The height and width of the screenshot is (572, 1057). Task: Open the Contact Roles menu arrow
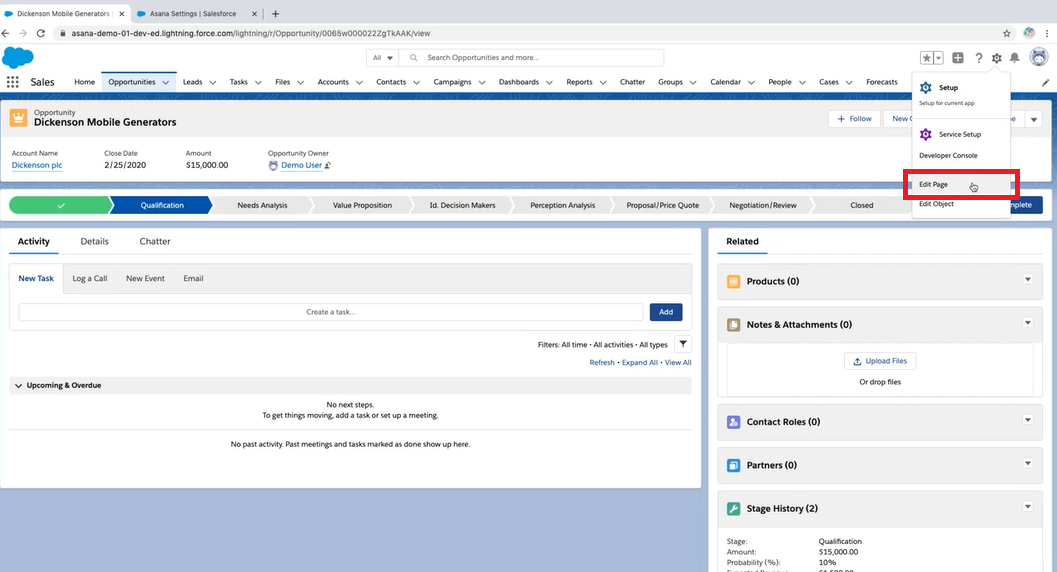point(1027,420)
